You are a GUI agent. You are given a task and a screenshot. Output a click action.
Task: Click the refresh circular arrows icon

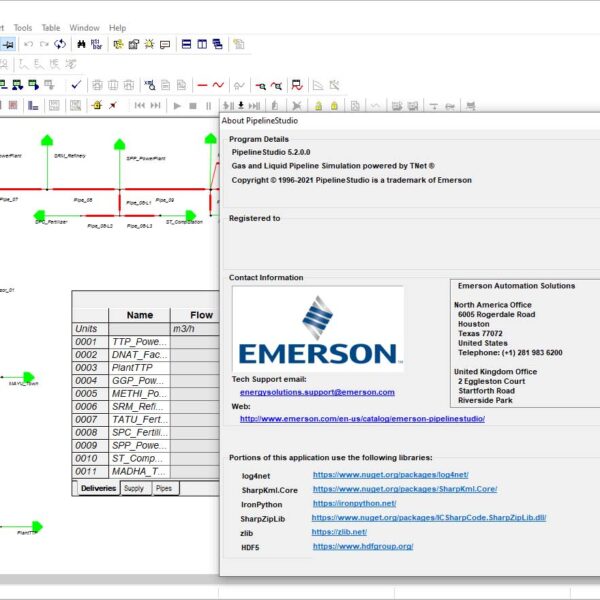point(60,44)
